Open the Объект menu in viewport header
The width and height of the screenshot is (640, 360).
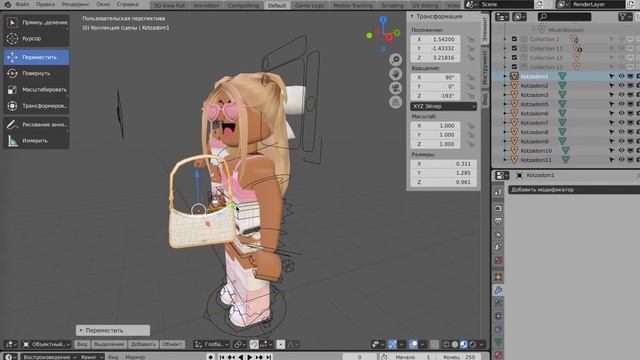(172, 344)
